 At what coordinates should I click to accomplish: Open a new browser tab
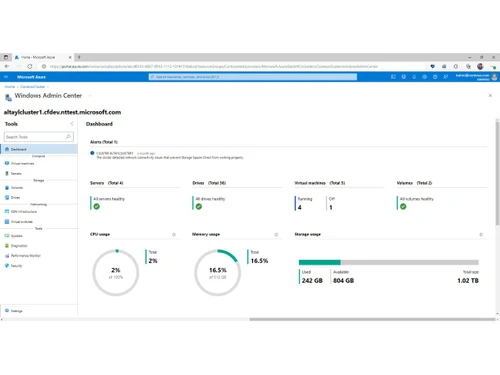coord(79,57)
